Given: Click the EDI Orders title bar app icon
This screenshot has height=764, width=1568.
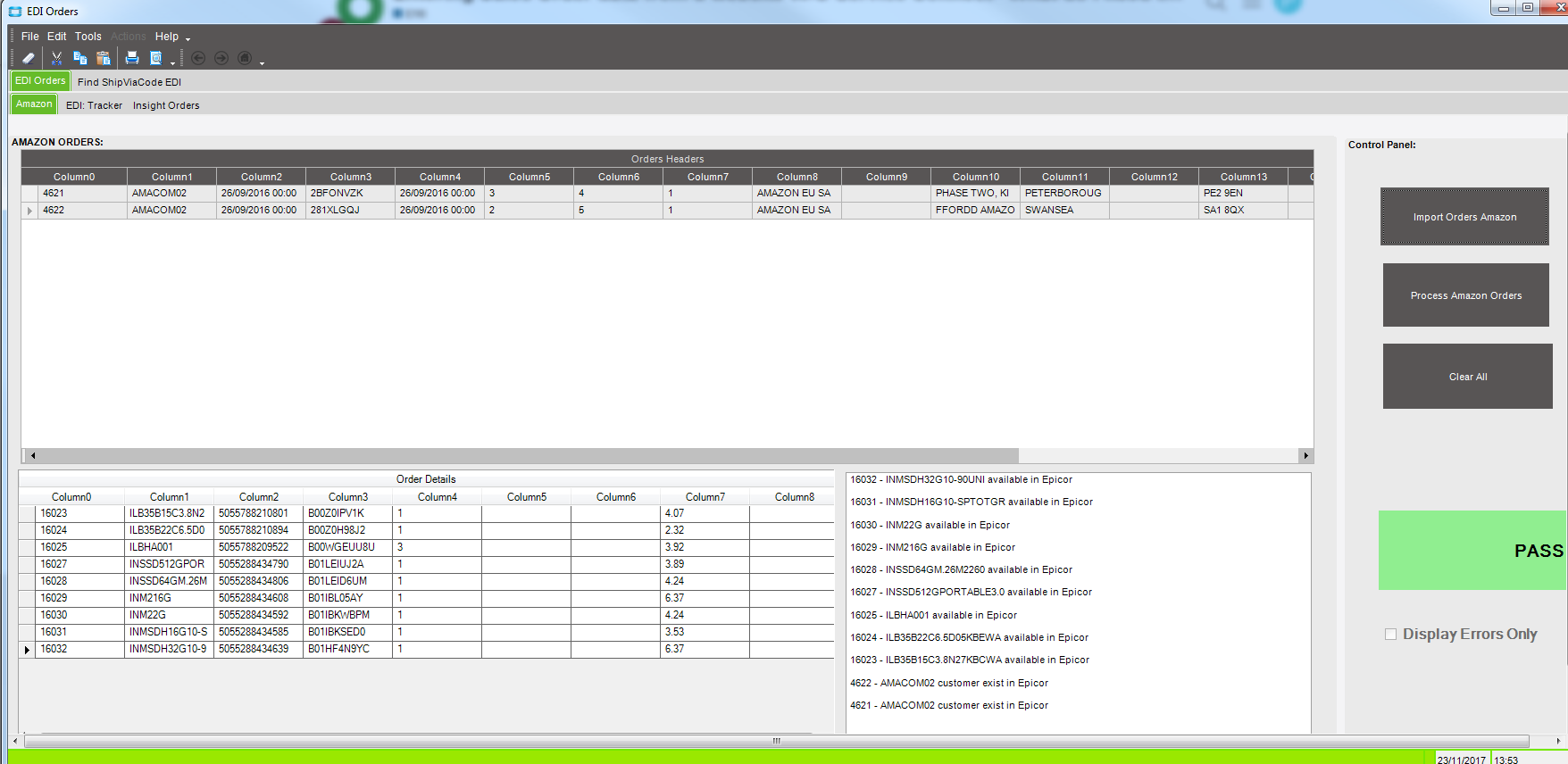Looking at the screenshot, I should [x=15, y=12].
